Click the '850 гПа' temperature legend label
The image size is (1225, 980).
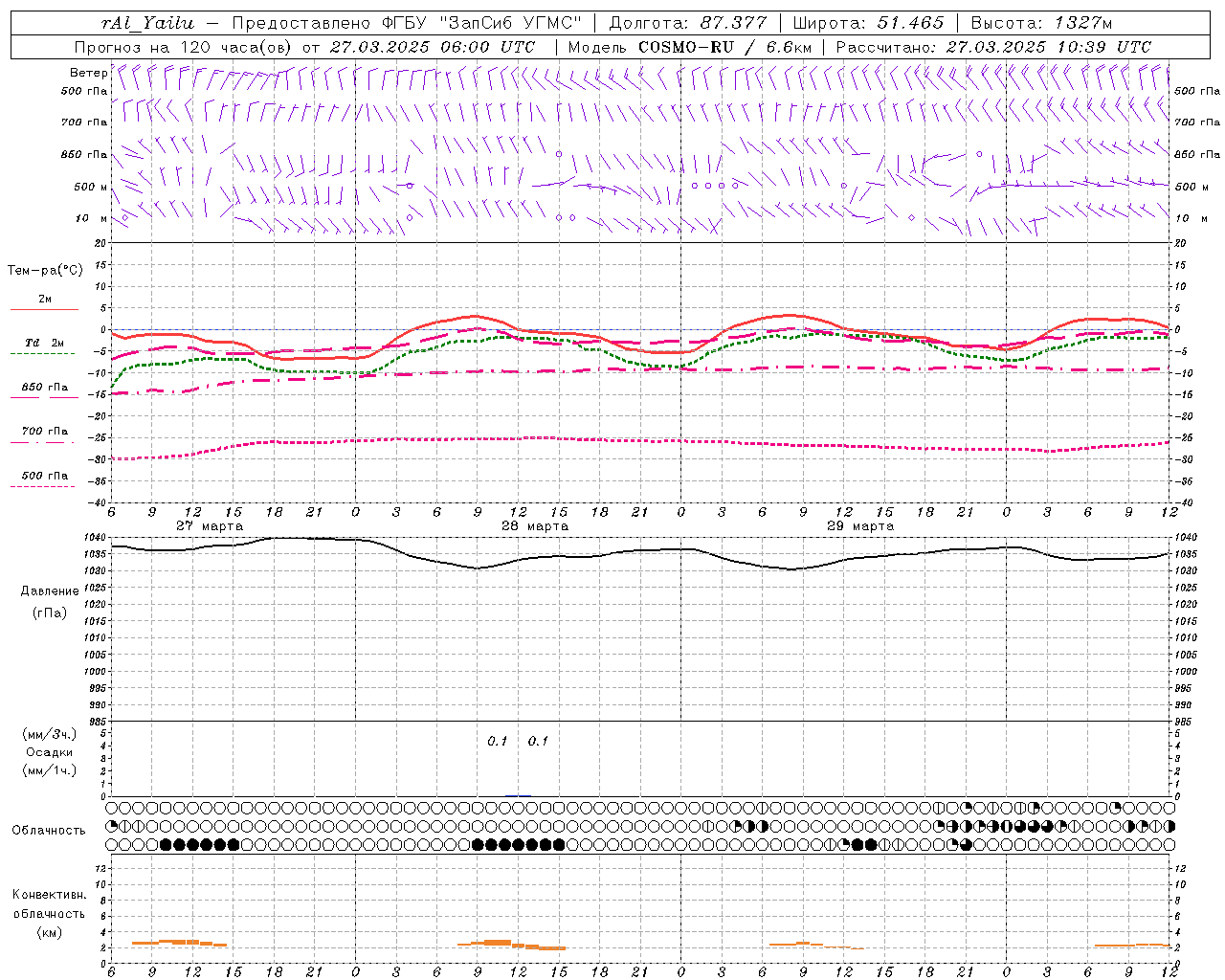pos(45,388)
